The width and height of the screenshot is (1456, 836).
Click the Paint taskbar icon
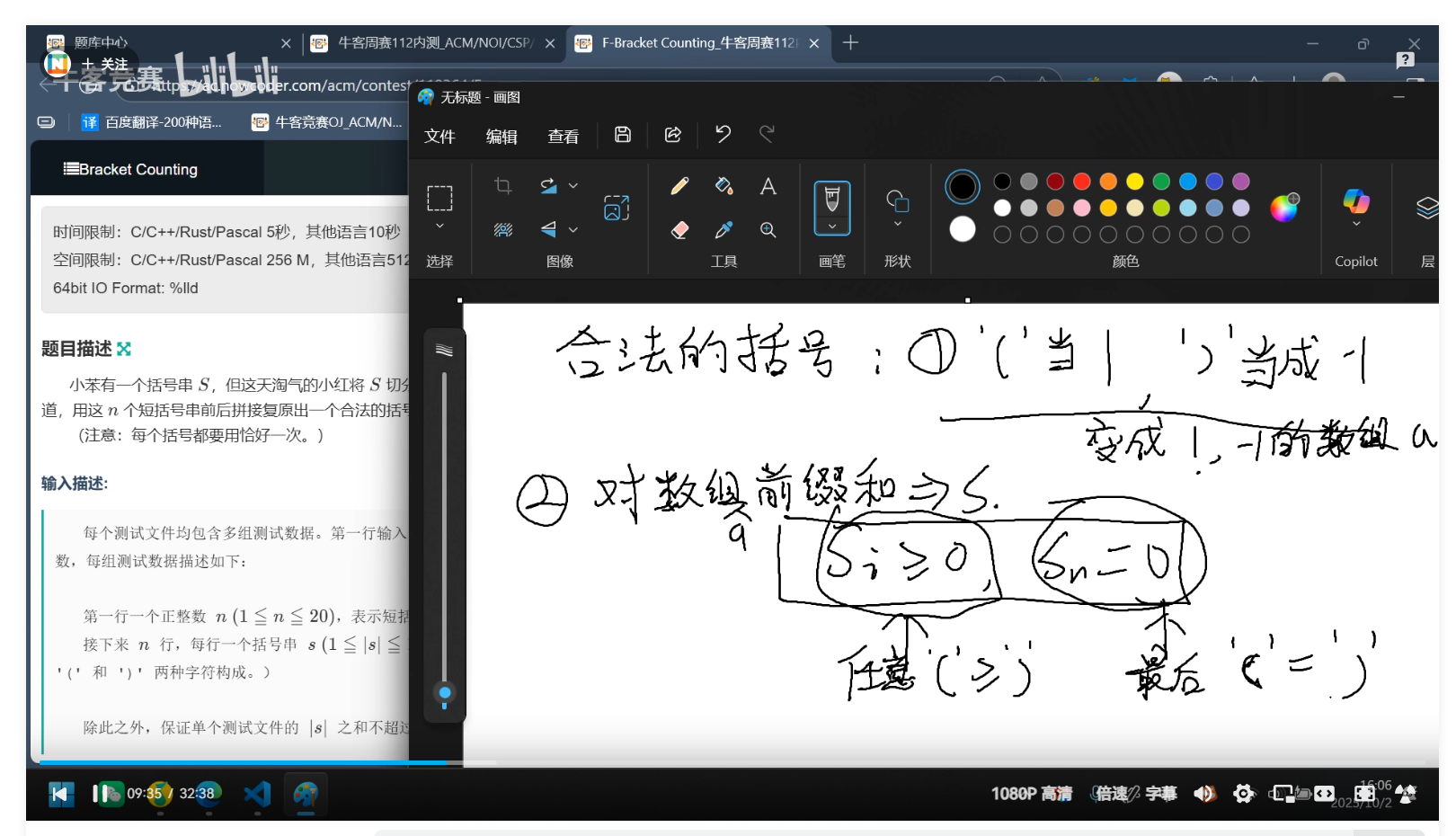[306, 794]
